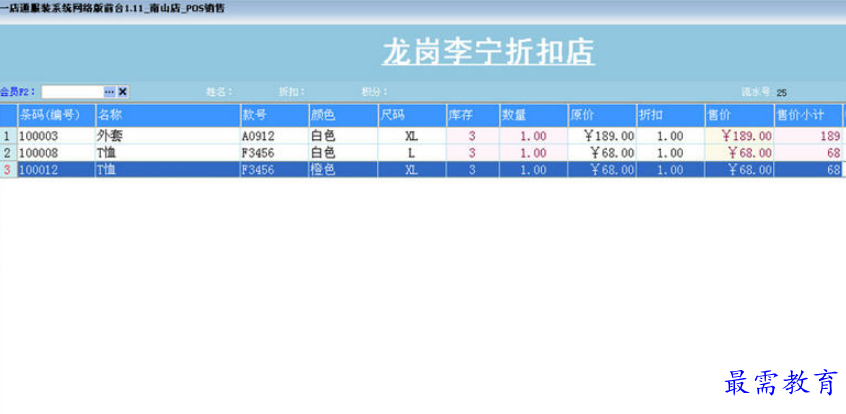The width and height of the screenshot is (846, 414).
Task: Click the 尺码 column header
Action: coord(412,115)
